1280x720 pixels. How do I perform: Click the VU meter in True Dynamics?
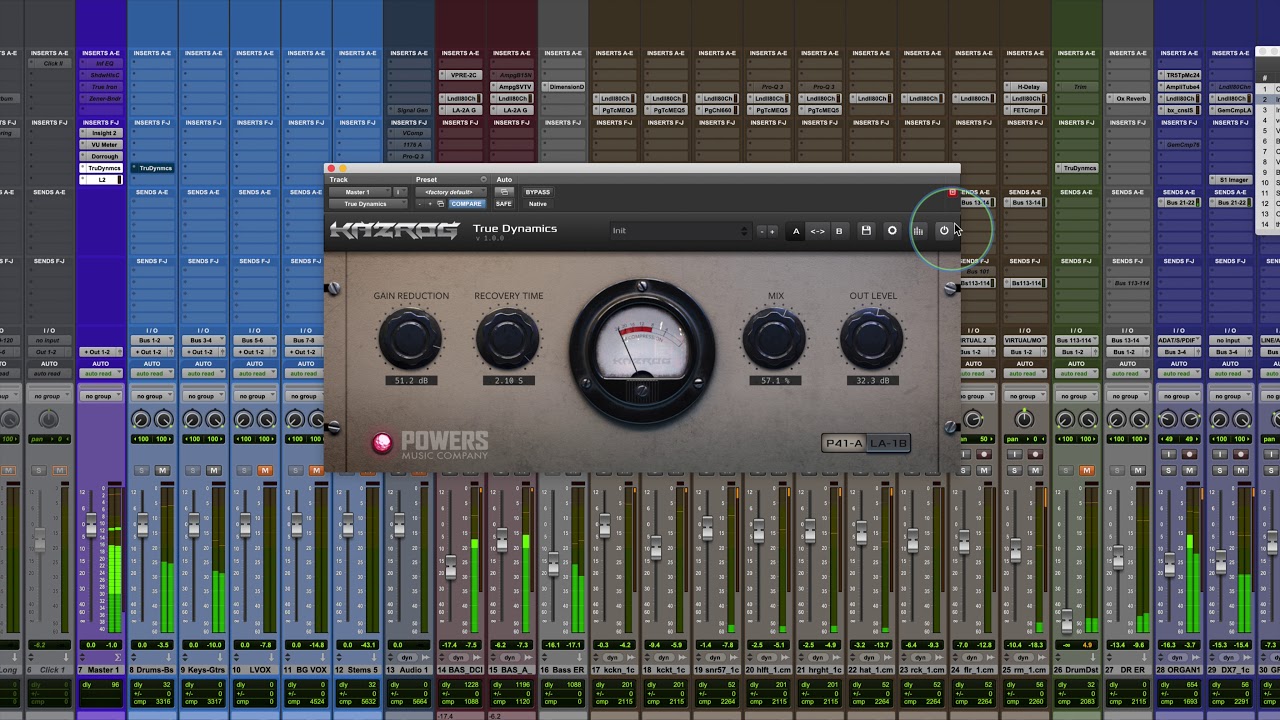point(641,350)
